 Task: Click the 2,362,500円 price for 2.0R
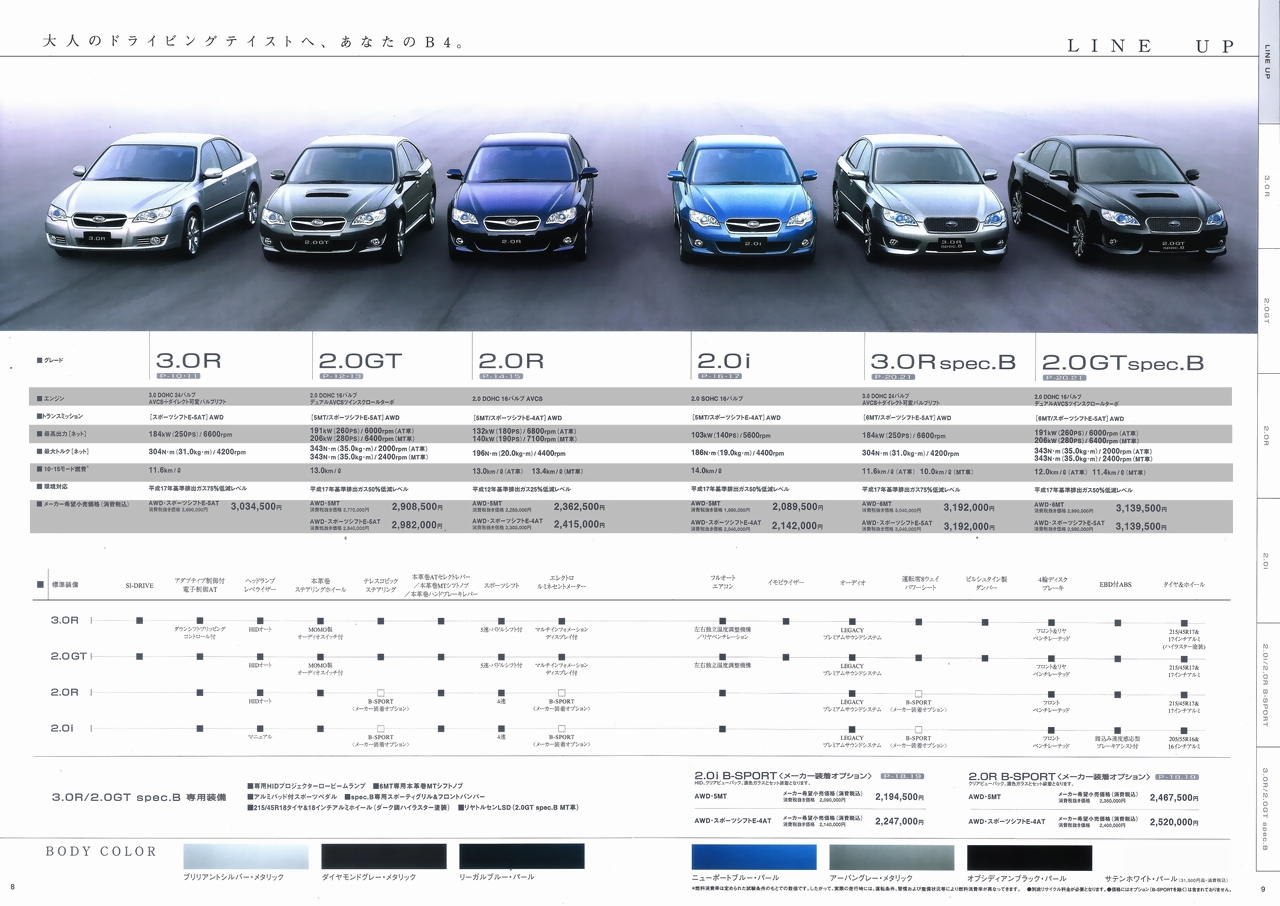tap(580, 507)
